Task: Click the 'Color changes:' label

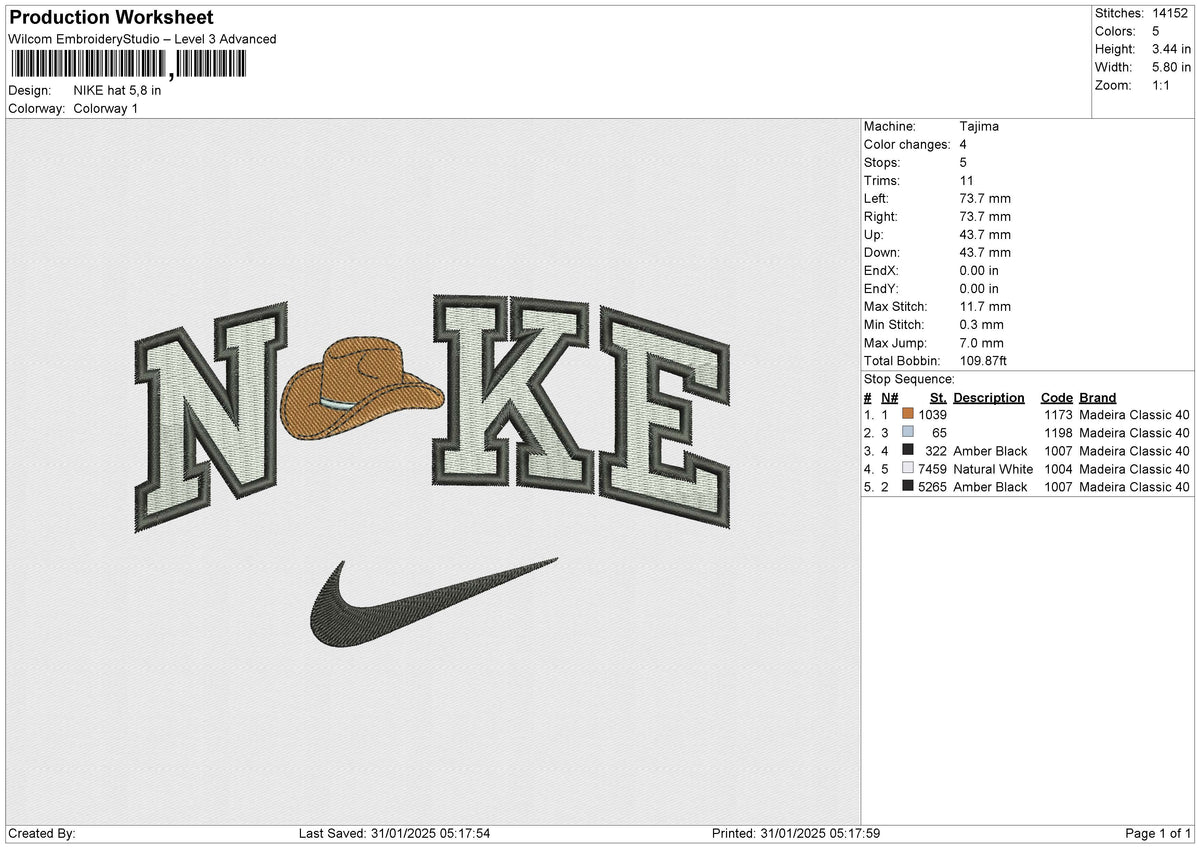Action: tap(907, 144)
